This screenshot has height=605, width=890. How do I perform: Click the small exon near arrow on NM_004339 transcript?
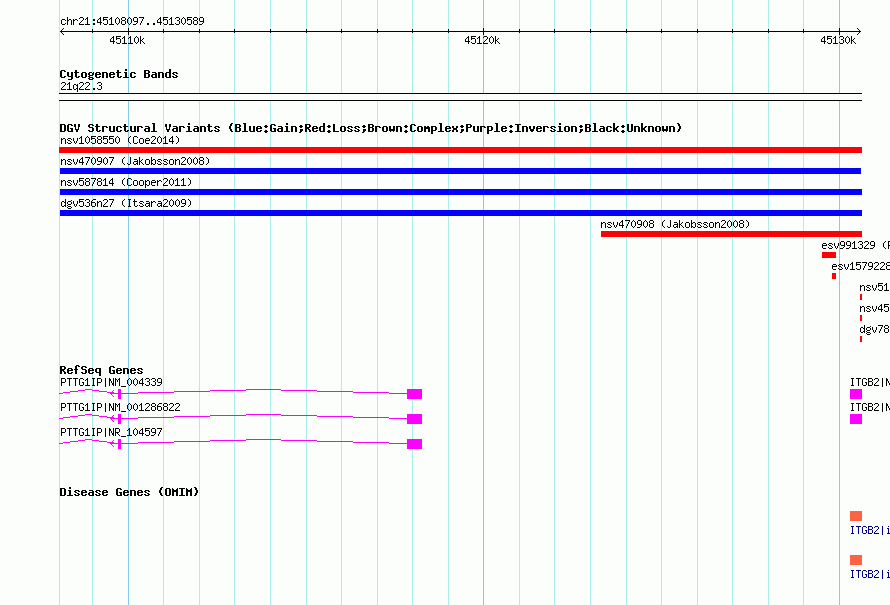[x=119, y=394]
